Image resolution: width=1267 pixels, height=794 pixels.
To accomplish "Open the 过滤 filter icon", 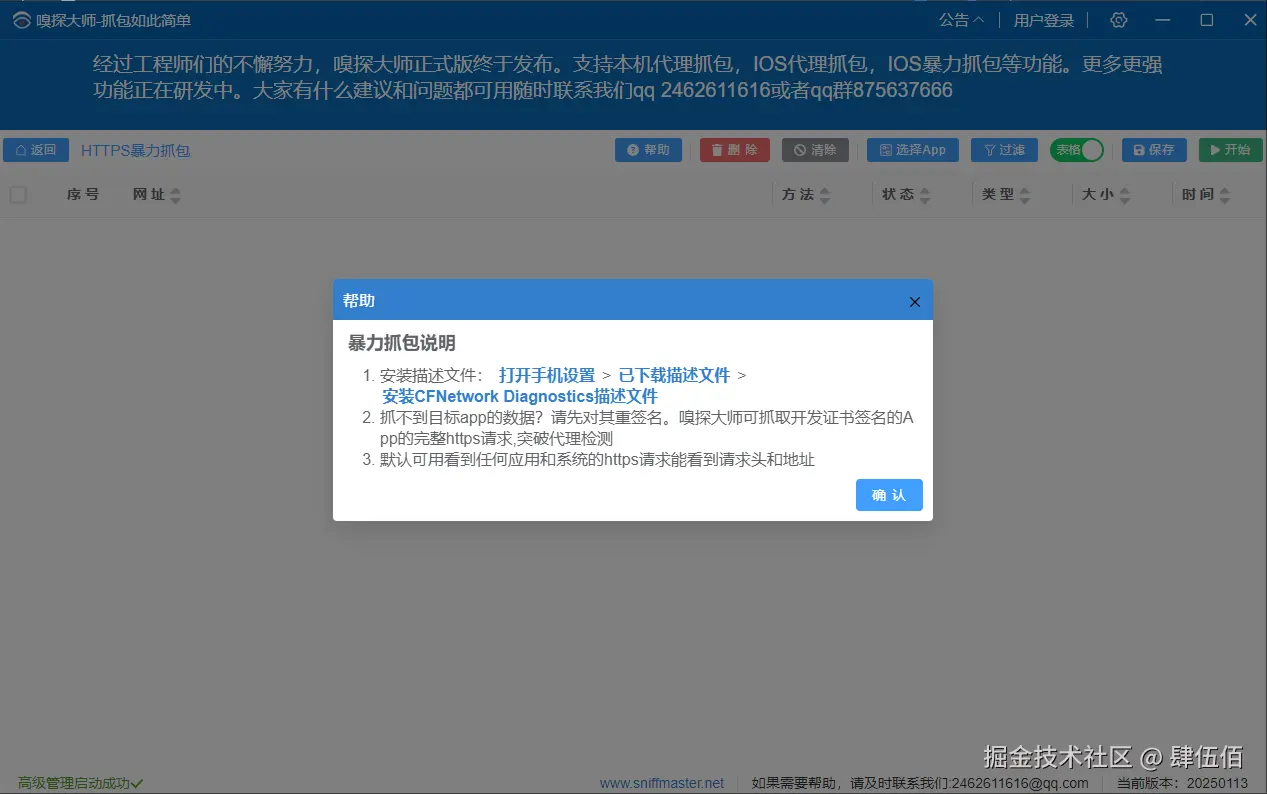I will (1003, 149).
